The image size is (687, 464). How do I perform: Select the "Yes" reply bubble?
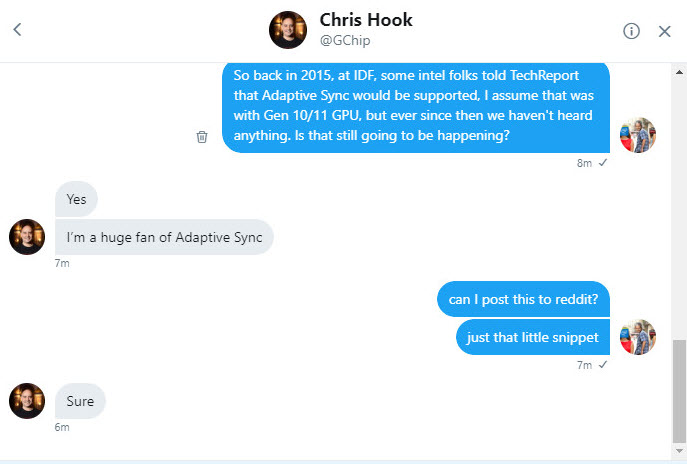click(x=76, y=199)
